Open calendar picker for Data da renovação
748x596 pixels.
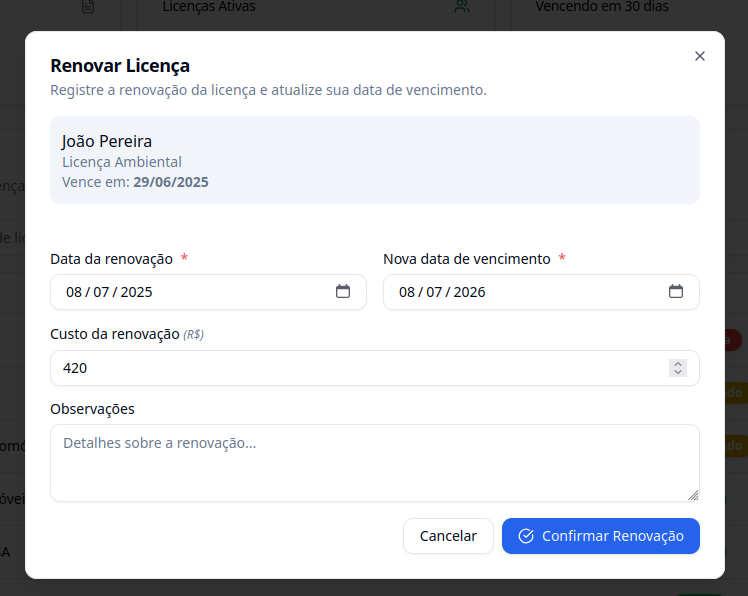pyautogui.click(x=343, y=291)
